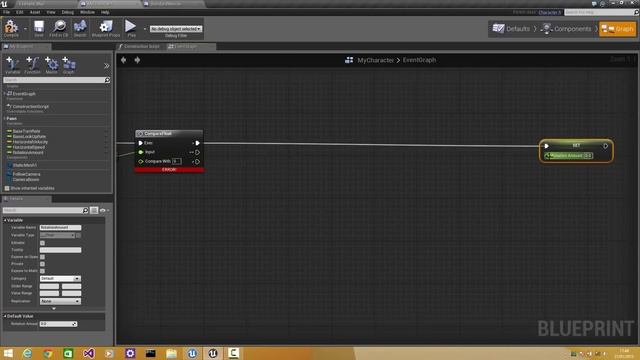
Task: Select FollowCamera component
Action: click(26, 174)
